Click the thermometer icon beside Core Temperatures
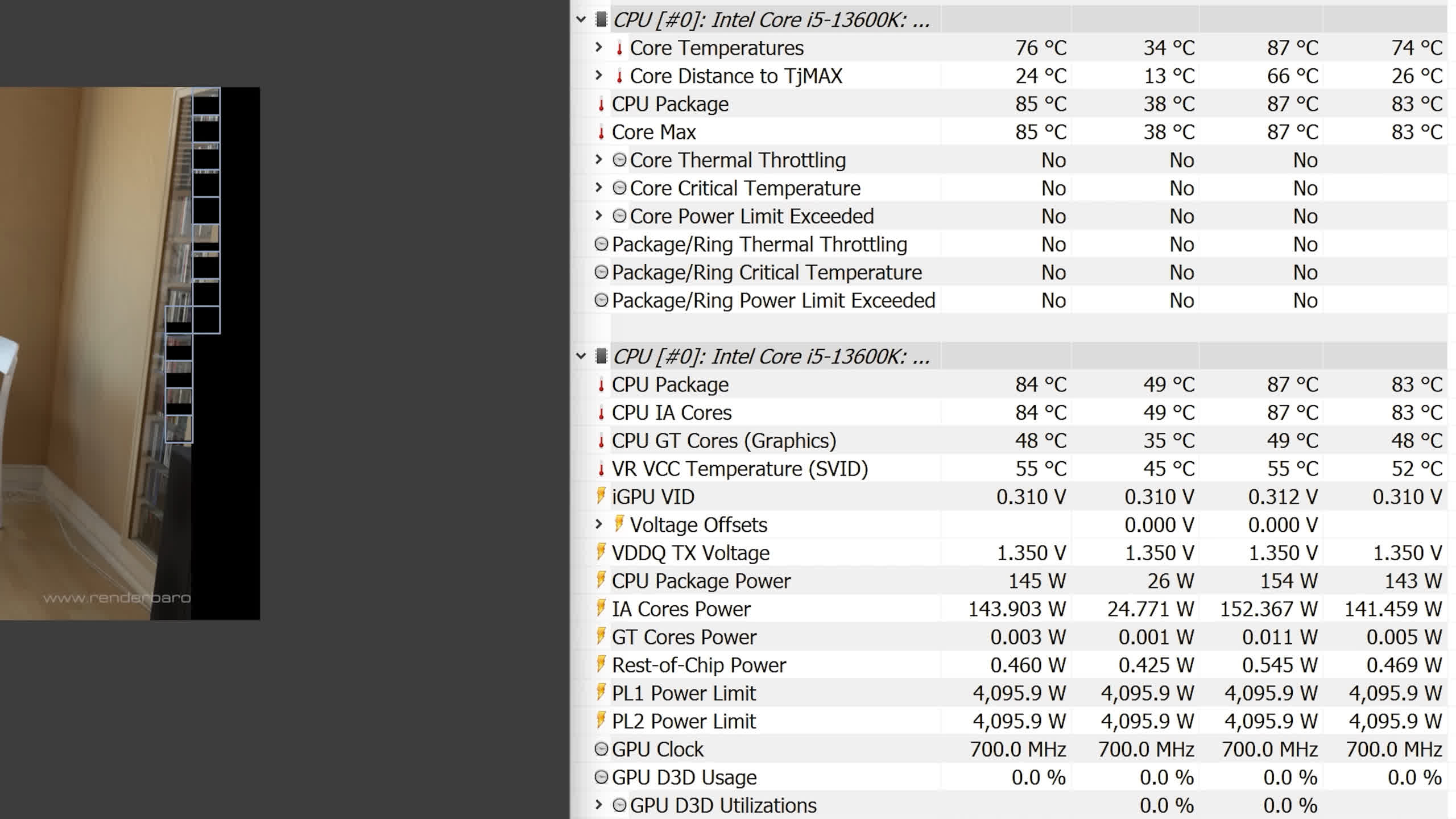 click(619, 48)
